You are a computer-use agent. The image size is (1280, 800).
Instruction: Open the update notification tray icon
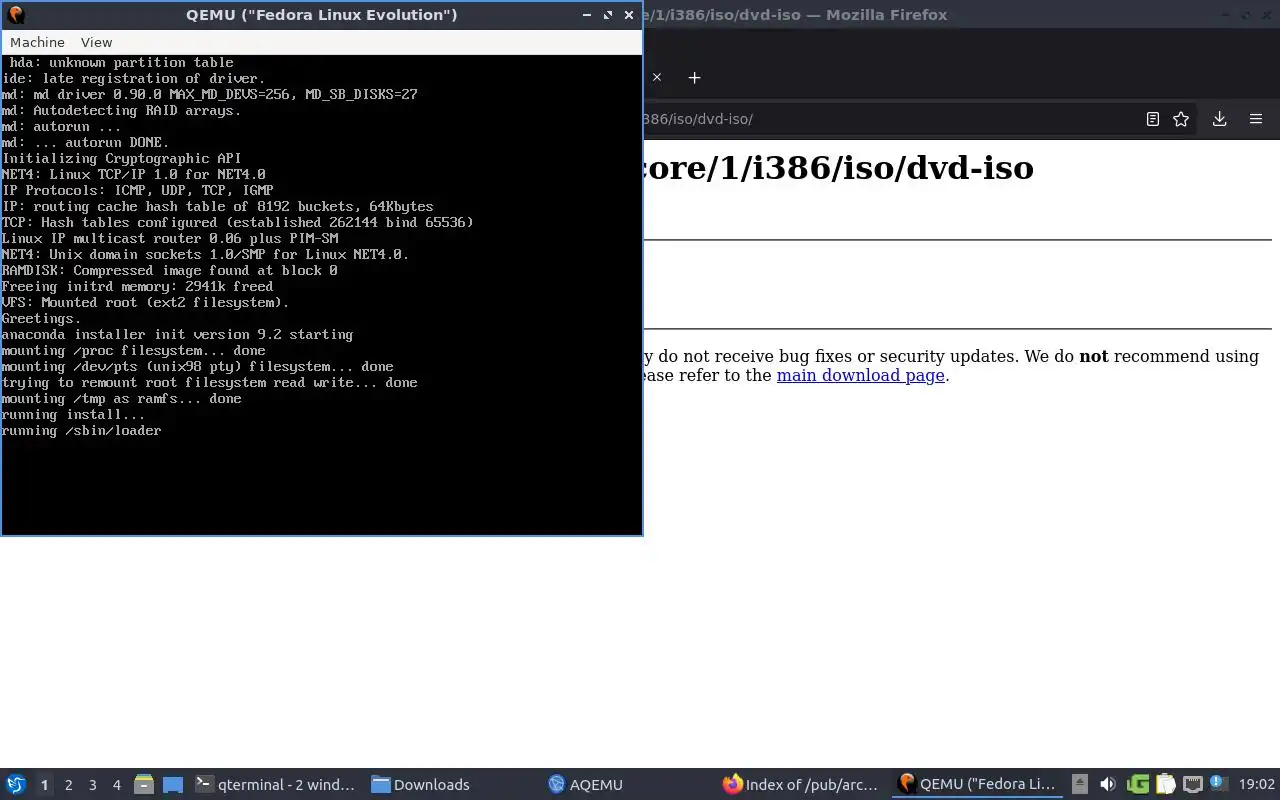point(1218,783)
